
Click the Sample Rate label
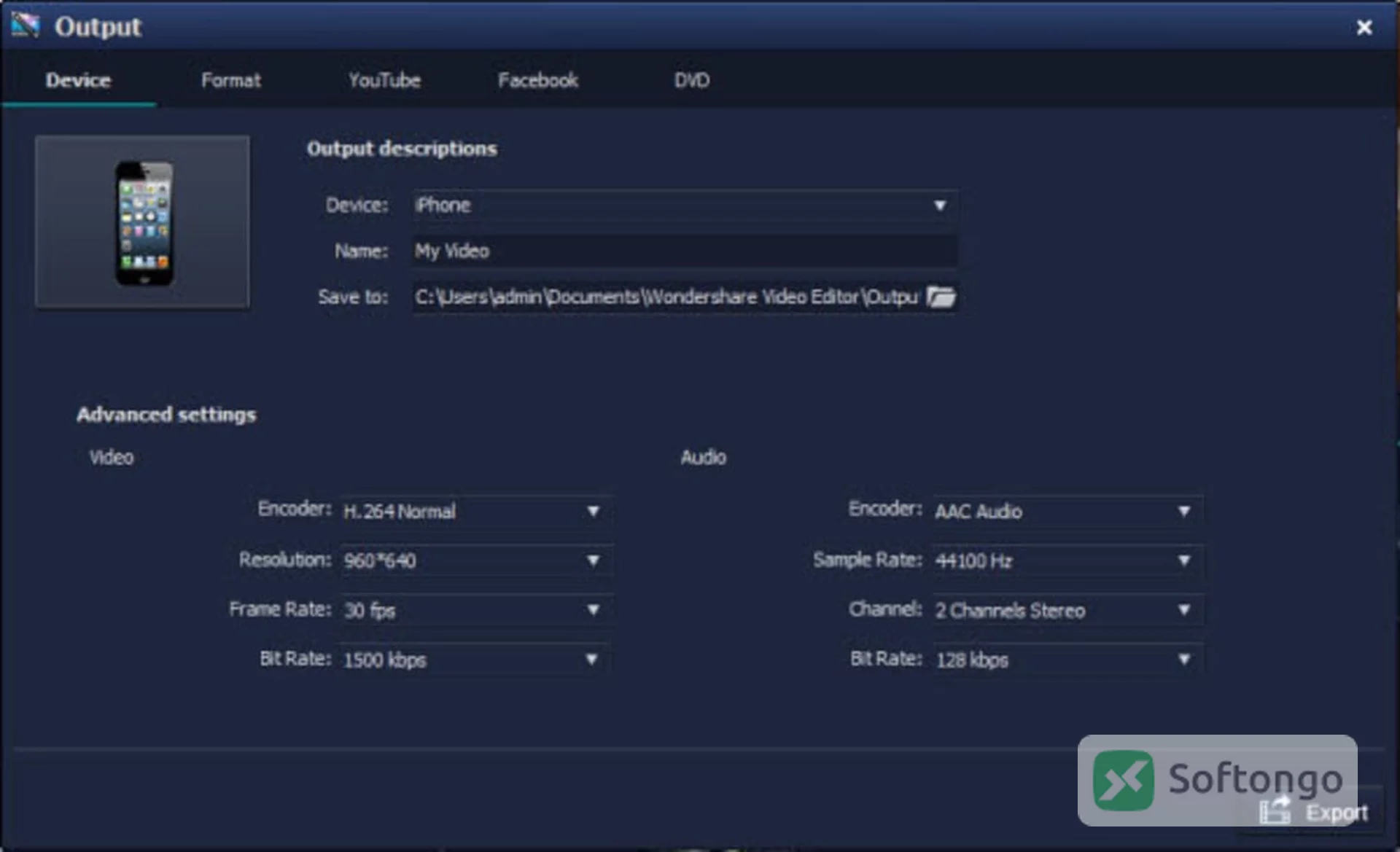coord(867,560)
